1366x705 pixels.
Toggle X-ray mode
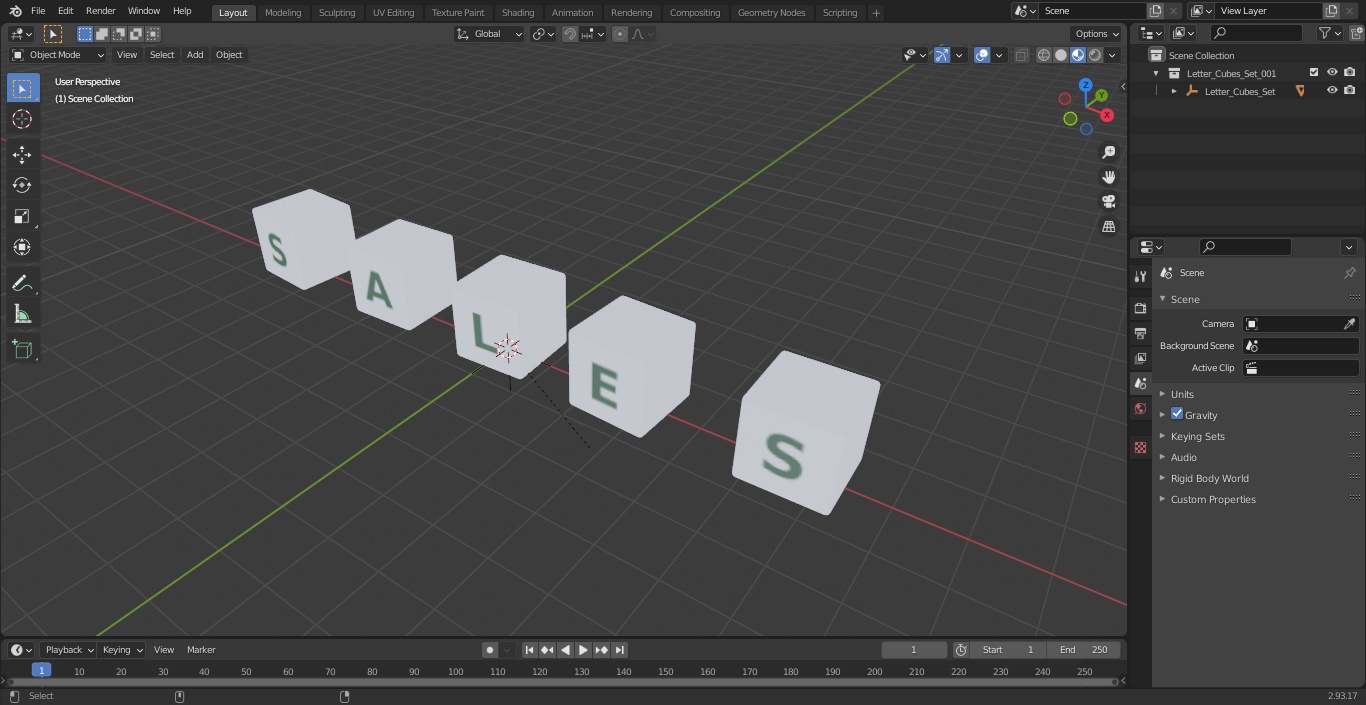pos(1021,55)
